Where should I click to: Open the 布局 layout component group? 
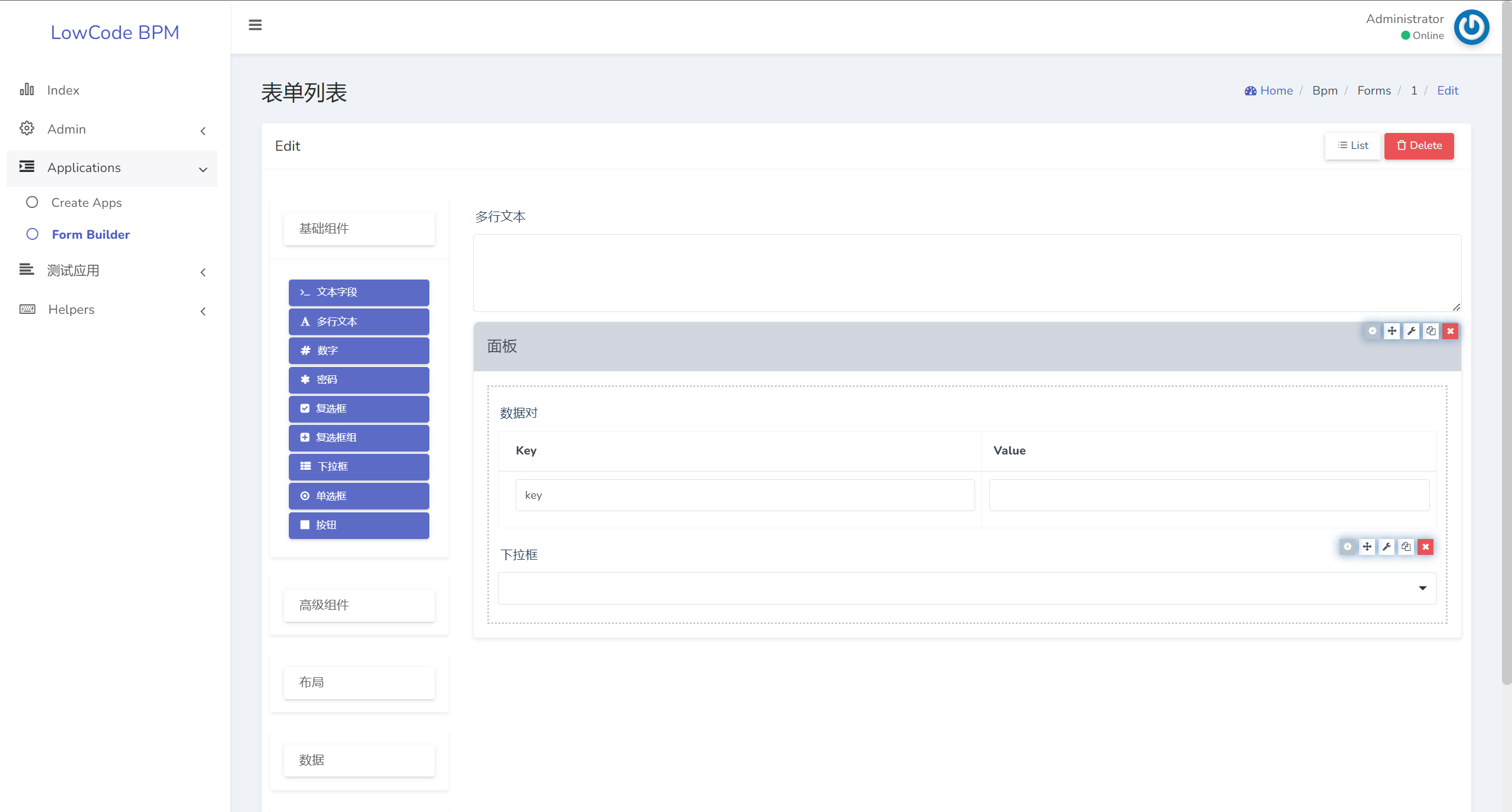pos(359,683)
